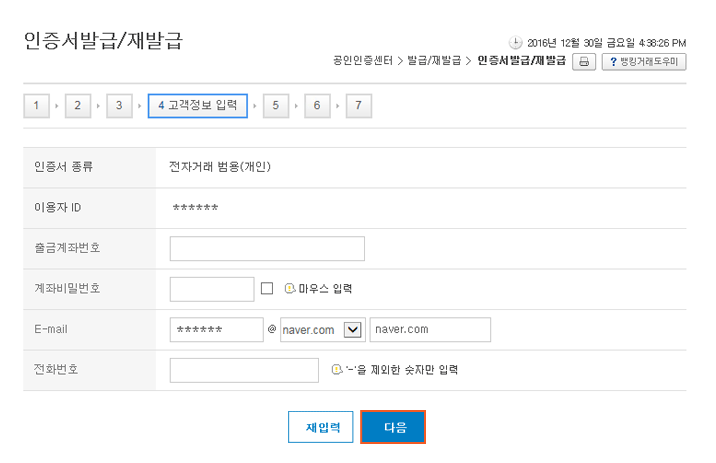
Task: Click the clock icon beside the date
Action: tap(515, 42)
